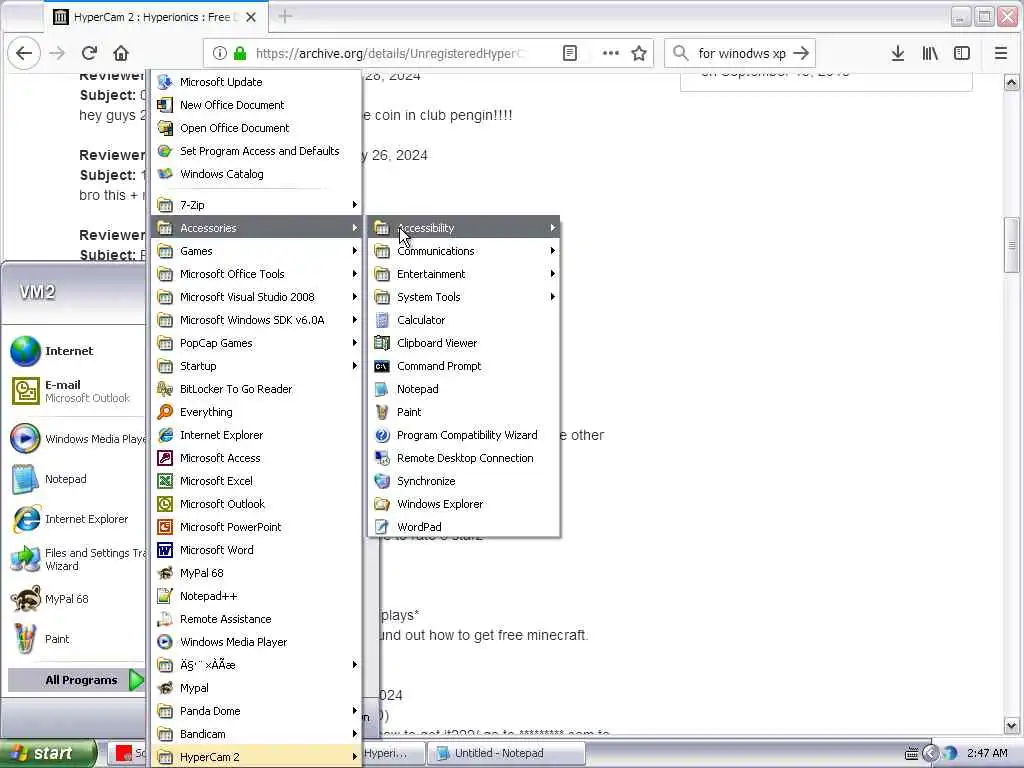Expand Microsoft Visual Studio 2008 folder

257,296
